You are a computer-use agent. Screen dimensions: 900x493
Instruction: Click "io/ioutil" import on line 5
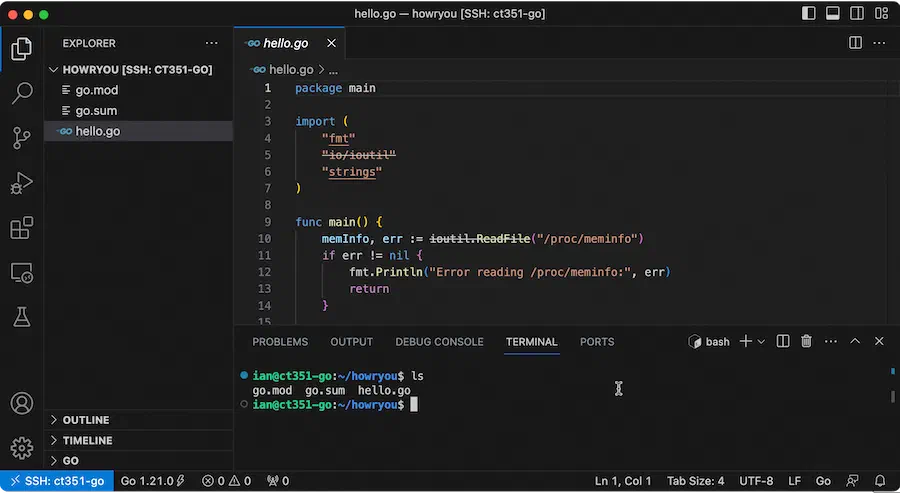359,155
